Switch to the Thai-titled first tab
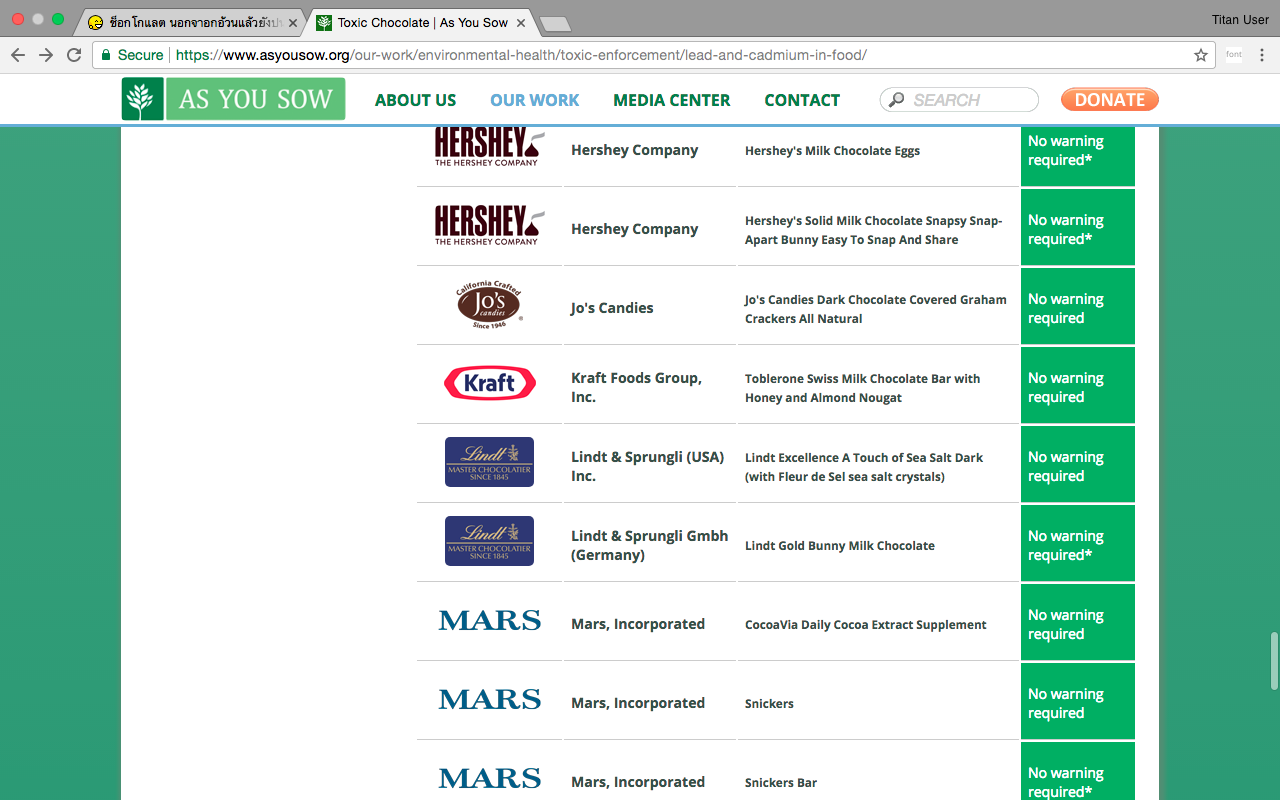 190,22
